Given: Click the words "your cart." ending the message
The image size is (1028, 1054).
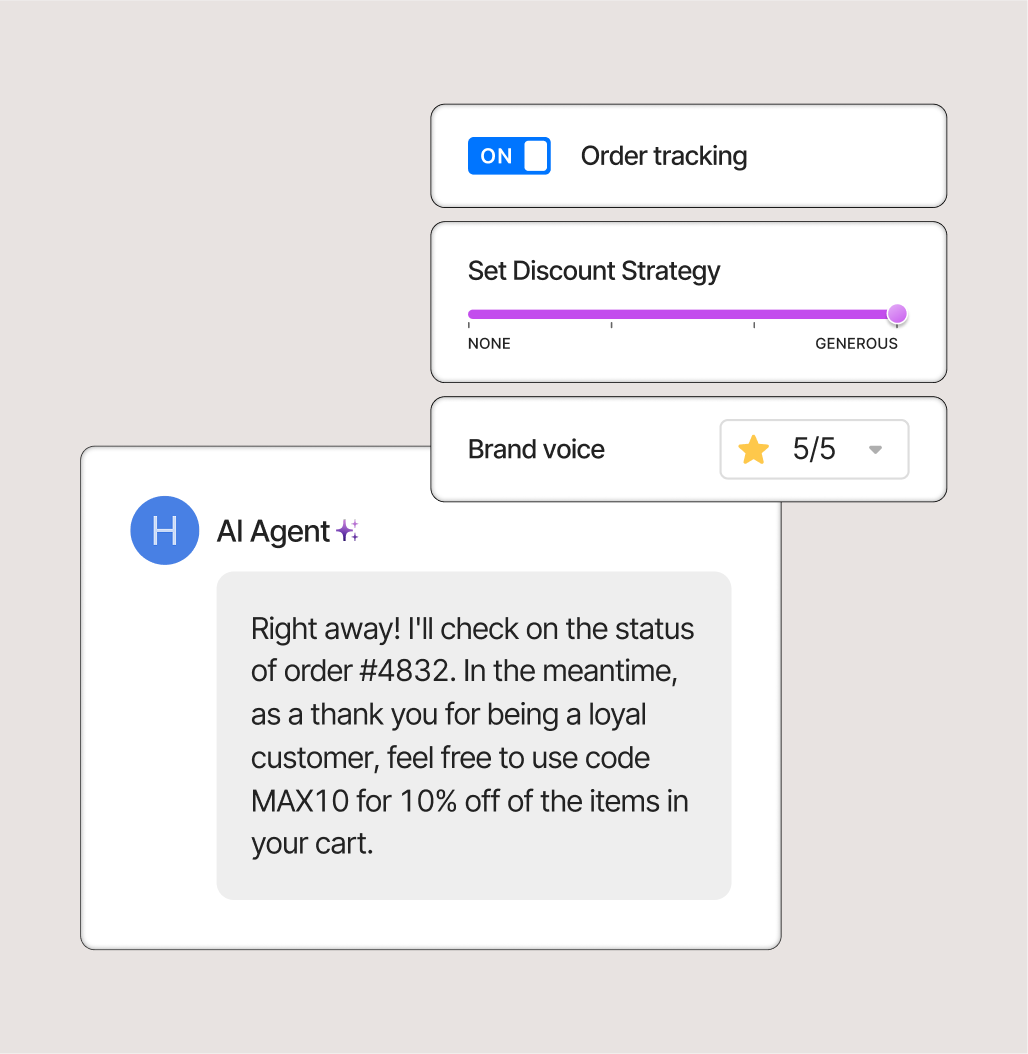Looking at the screenshot, I should pos(312,844).
